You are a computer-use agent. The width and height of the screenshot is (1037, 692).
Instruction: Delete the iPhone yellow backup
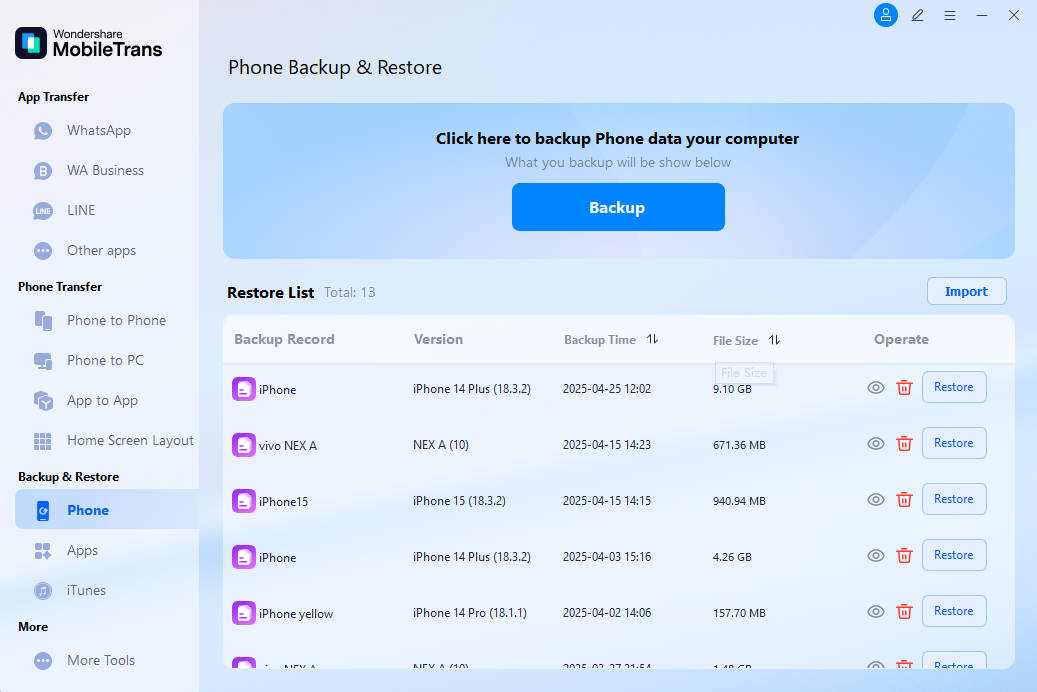click(x=904, y=612)
